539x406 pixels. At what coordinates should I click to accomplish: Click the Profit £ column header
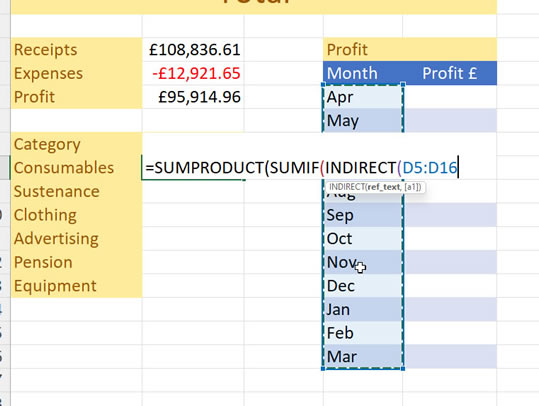coord(450,73)
